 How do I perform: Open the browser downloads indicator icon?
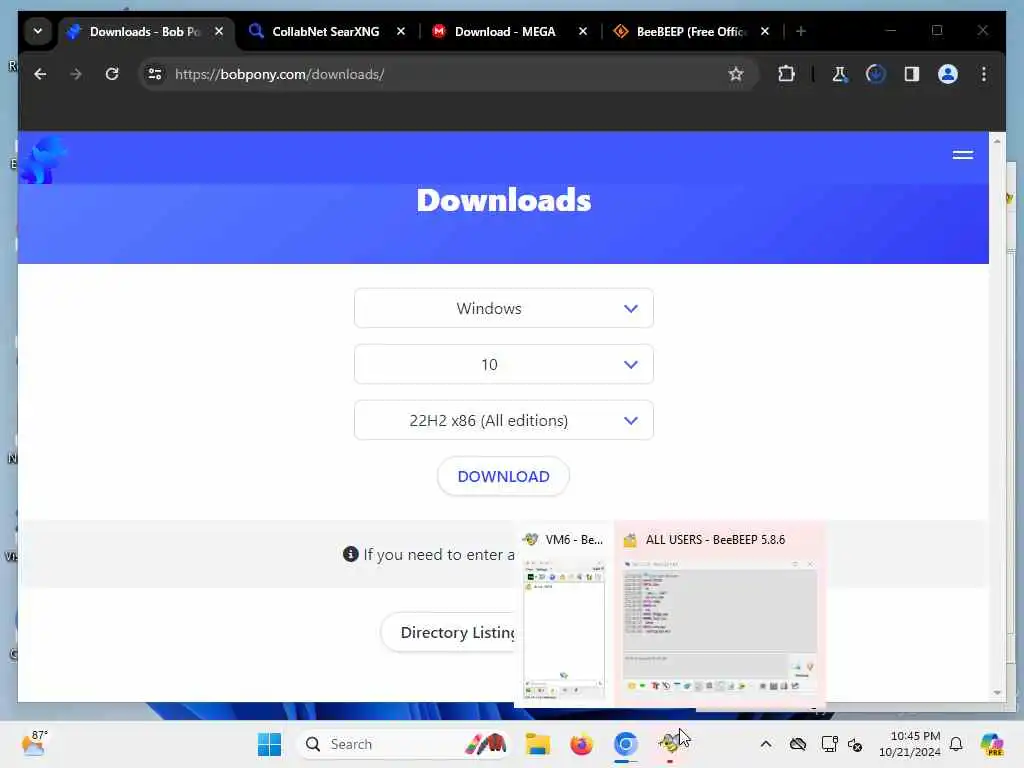876,74
